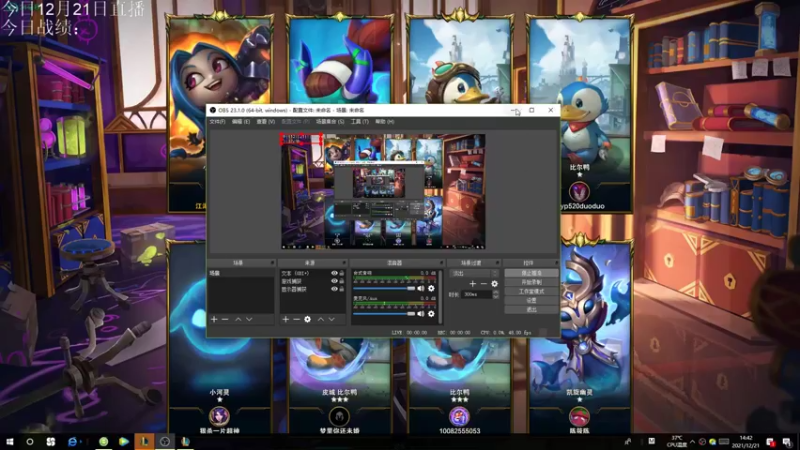This screenshot has height=450, width=800.
Task: Open Internet Explorer from taskbar
Action: 72,442
